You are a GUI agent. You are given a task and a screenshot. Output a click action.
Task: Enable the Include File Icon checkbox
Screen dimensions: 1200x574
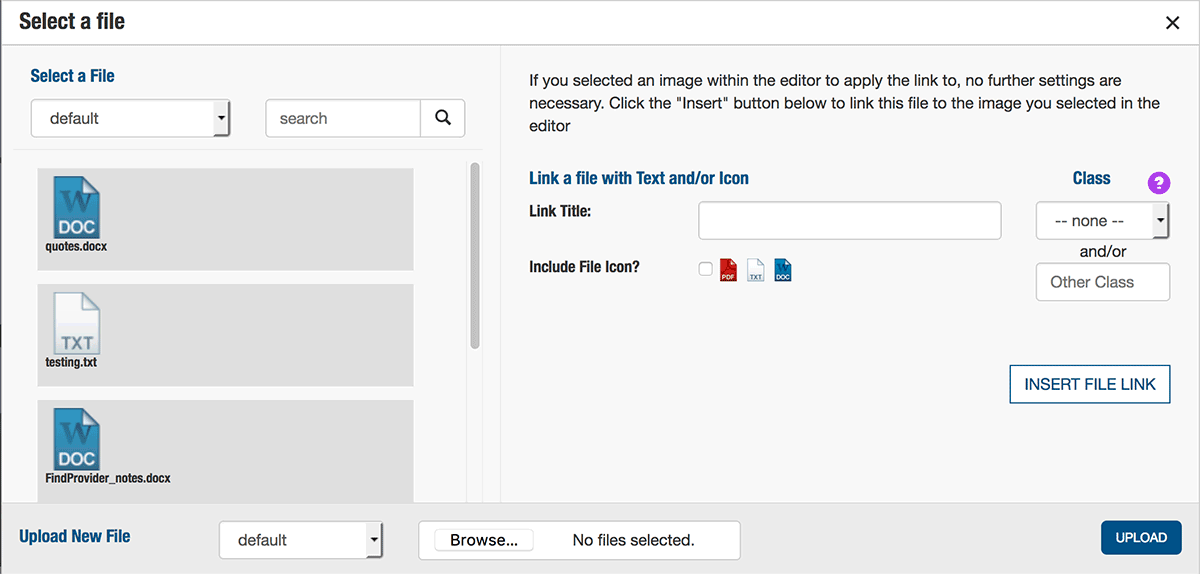pyautogui.click(x=706, y=269)
